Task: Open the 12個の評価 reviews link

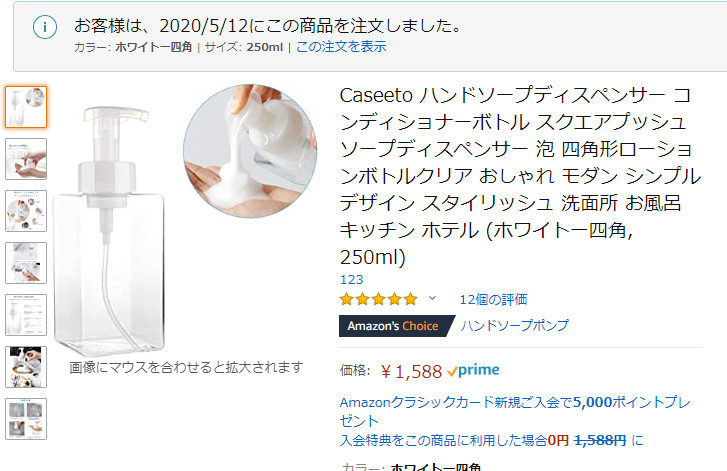Action: (x=493, y=299)
